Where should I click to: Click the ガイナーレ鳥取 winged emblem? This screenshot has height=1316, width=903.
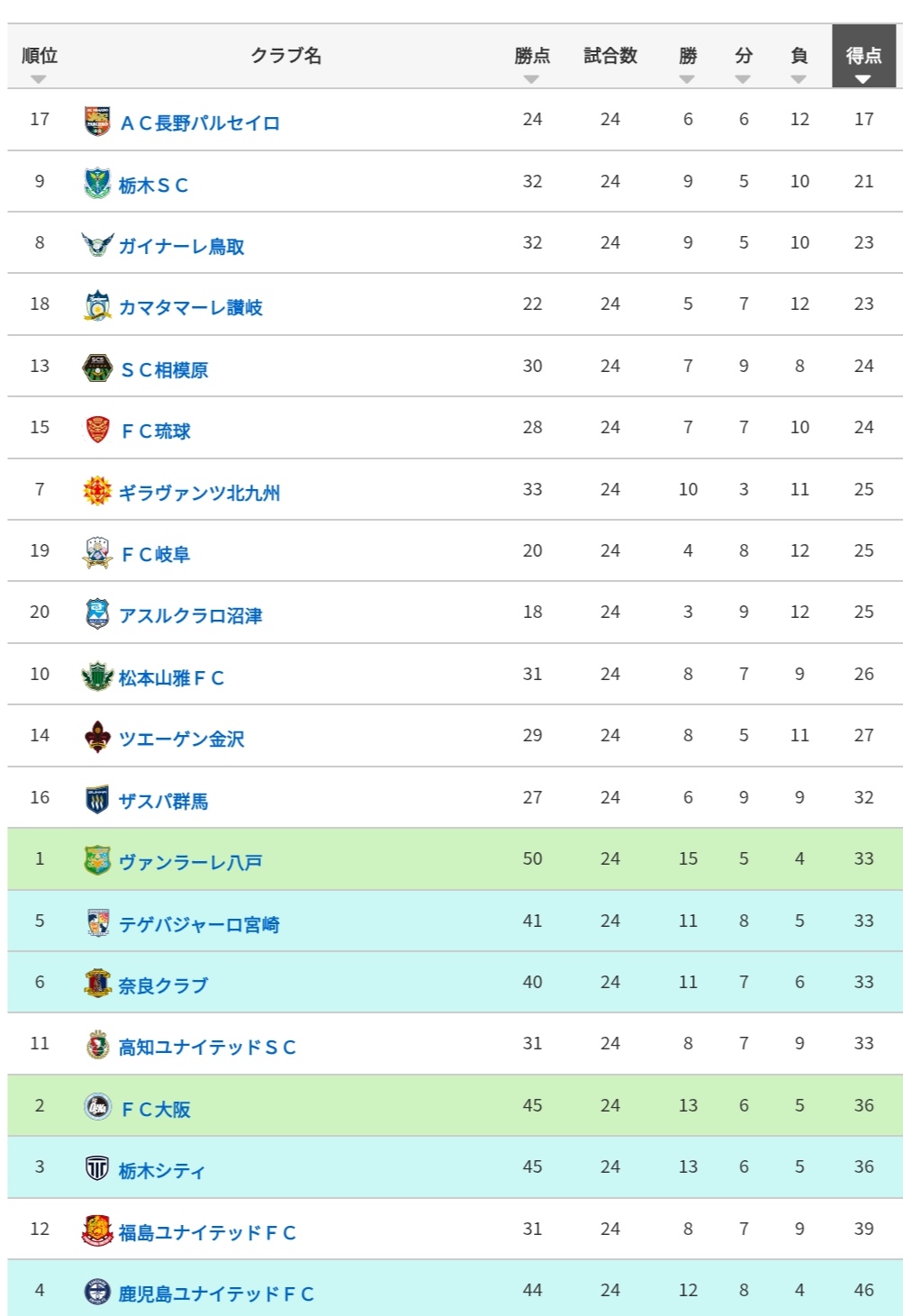(x=97, y=244)
